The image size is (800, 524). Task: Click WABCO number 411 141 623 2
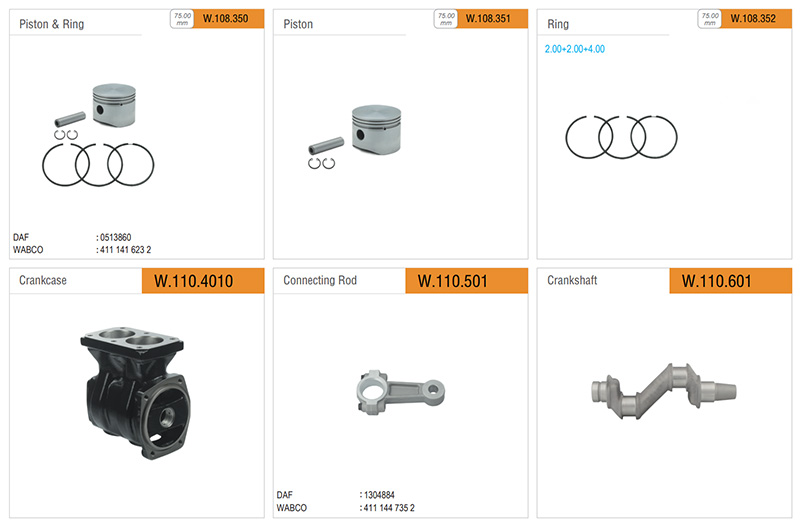click(126, 249)
